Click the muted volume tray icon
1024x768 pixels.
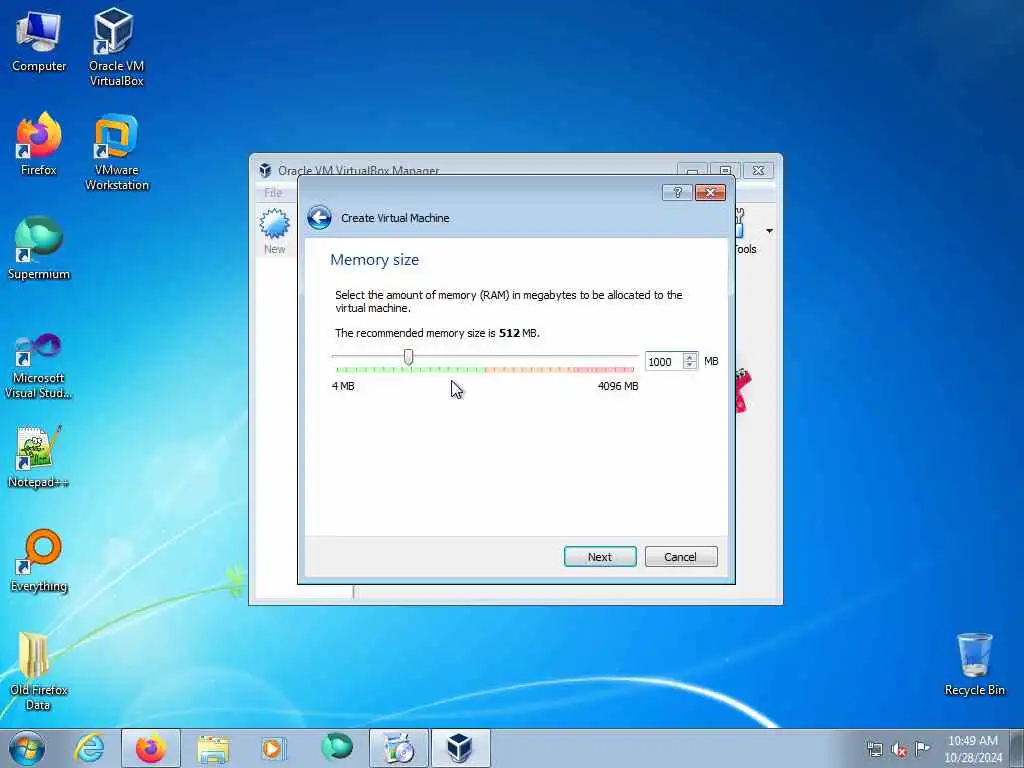899,749
